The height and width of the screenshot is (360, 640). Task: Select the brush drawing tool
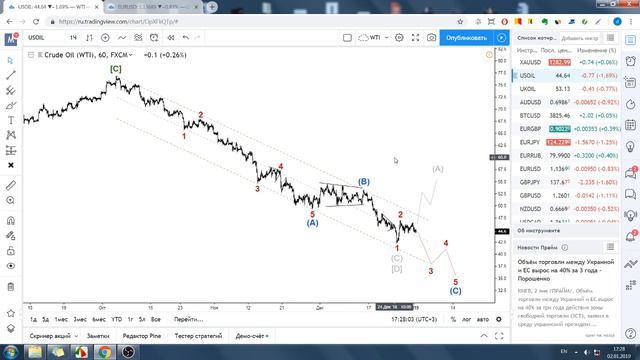point(11,105)
